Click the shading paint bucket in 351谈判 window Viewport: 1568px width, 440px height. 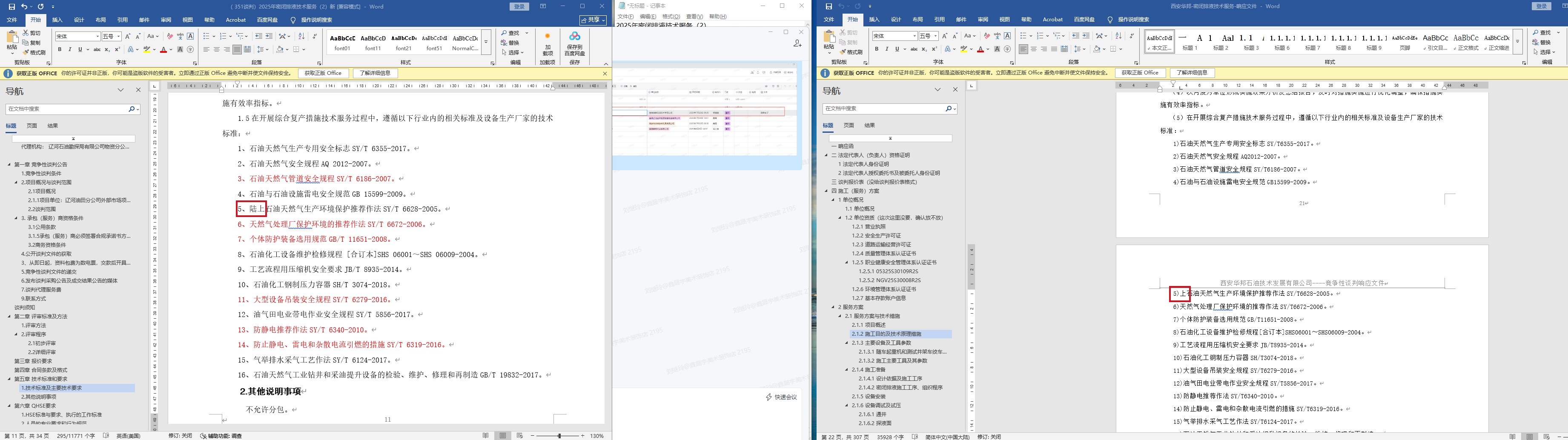coord(279,50)
